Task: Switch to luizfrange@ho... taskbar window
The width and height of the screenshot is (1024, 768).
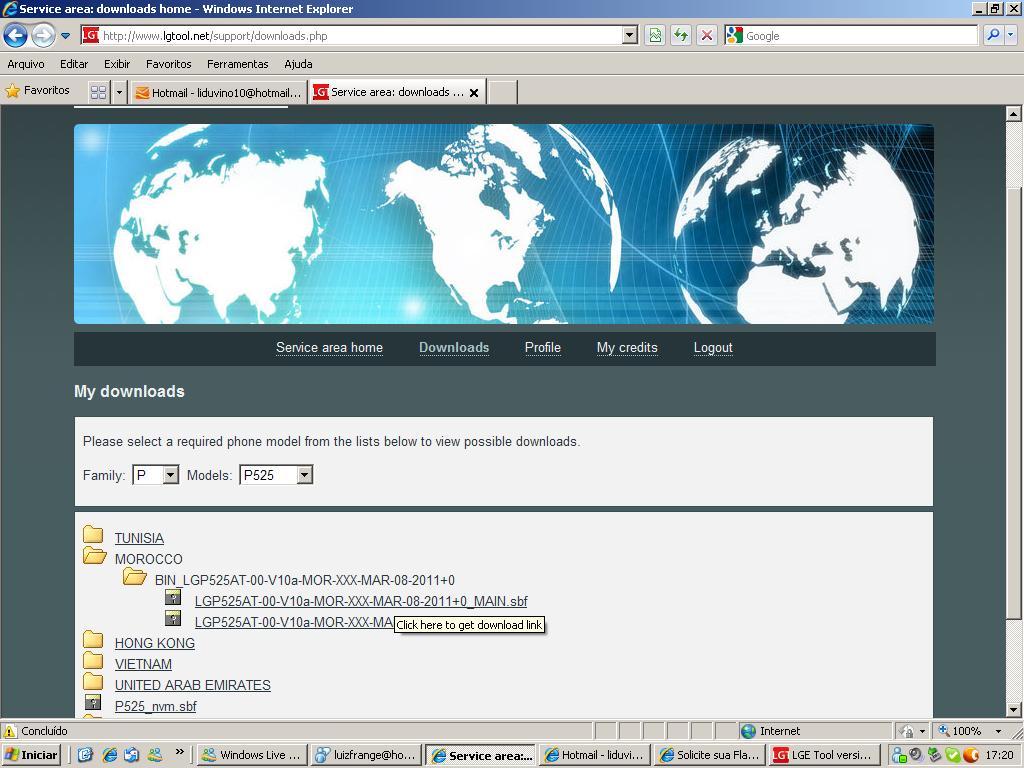Action: coord(366,755)
